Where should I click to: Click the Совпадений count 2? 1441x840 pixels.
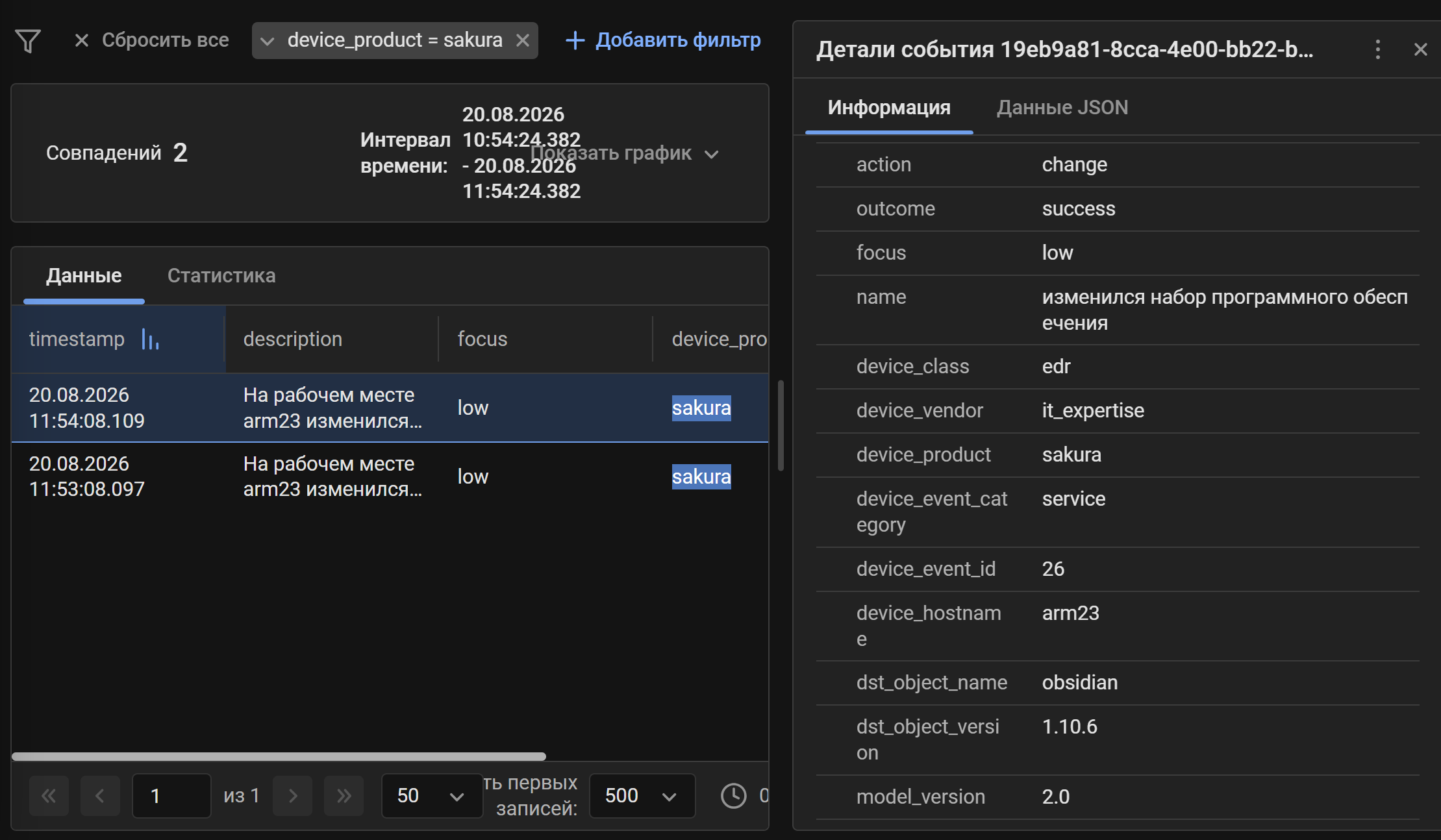pos(181,153)
